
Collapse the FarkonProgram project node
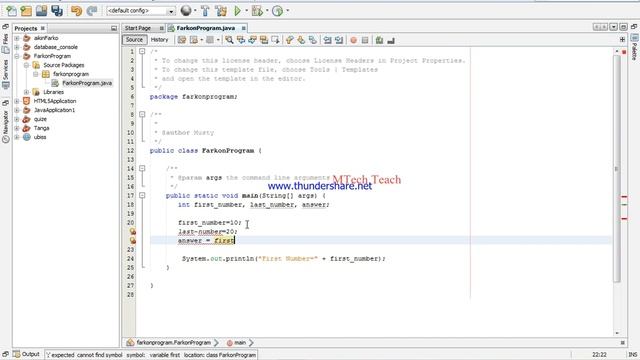click(17, 56)
